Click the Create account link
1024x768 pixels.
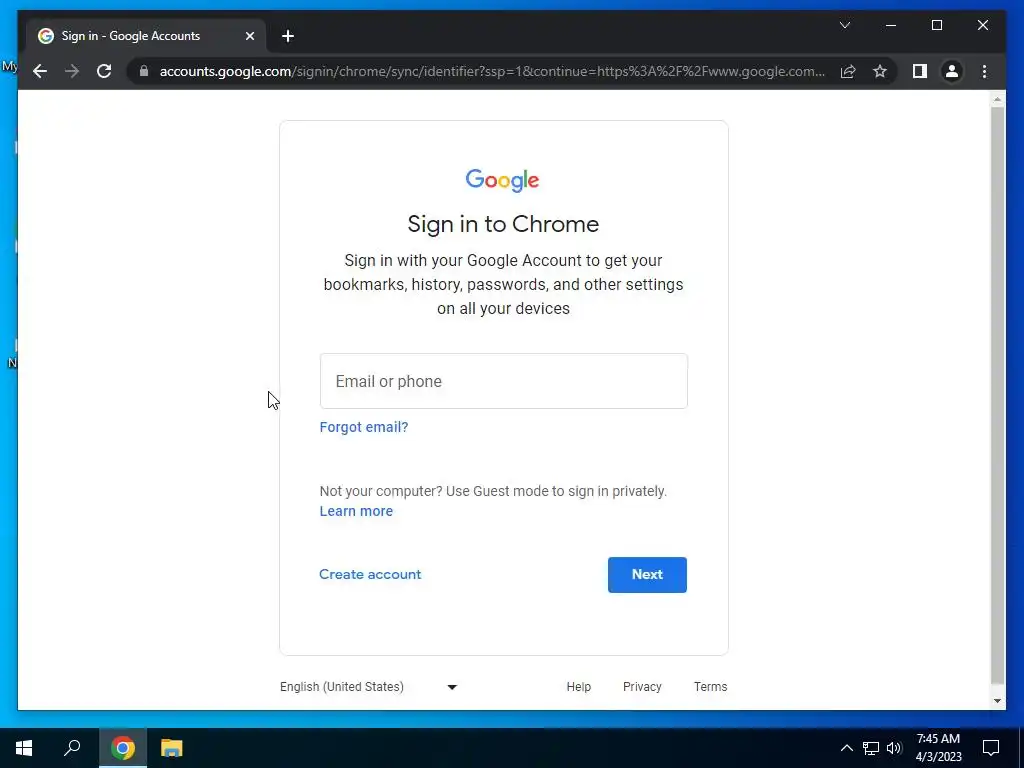370,575
